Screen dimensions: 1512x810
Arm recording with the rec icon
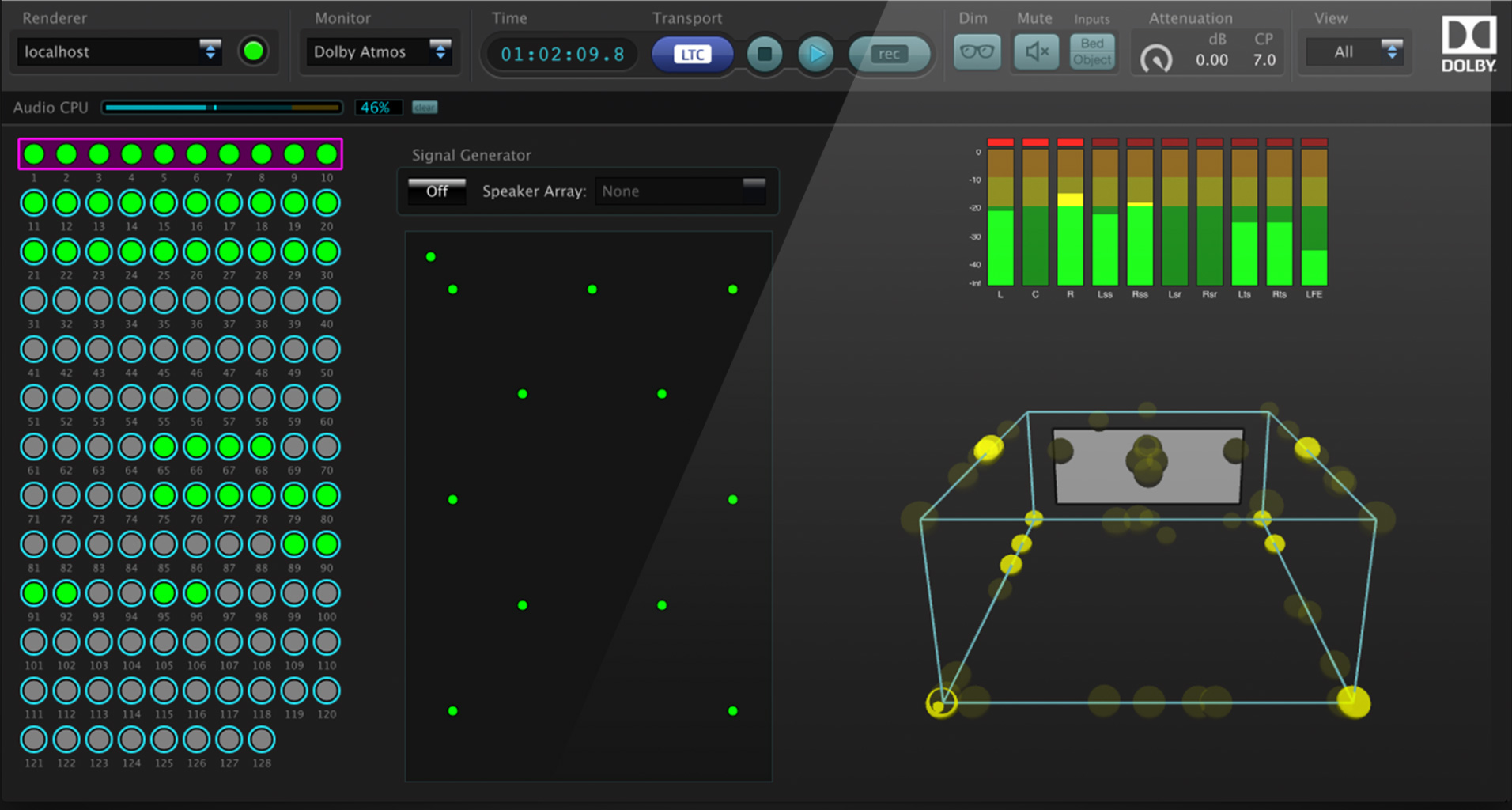pos(889,54)
